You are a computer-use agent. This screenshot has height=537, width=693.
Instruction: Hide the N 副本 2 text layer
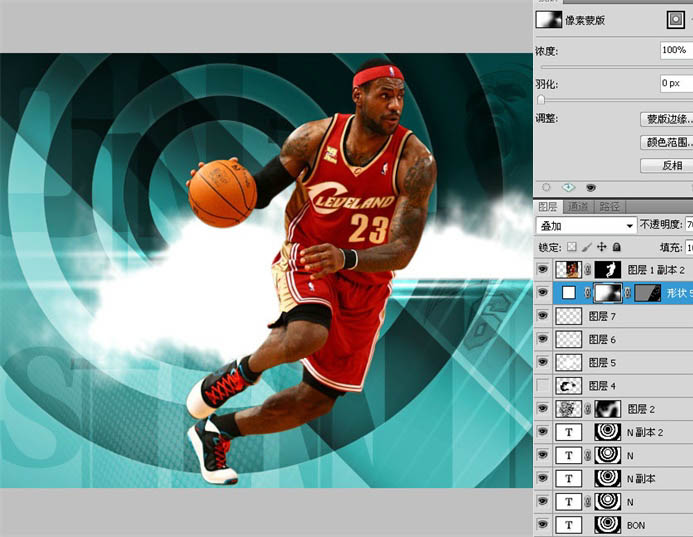pos(542,432)
